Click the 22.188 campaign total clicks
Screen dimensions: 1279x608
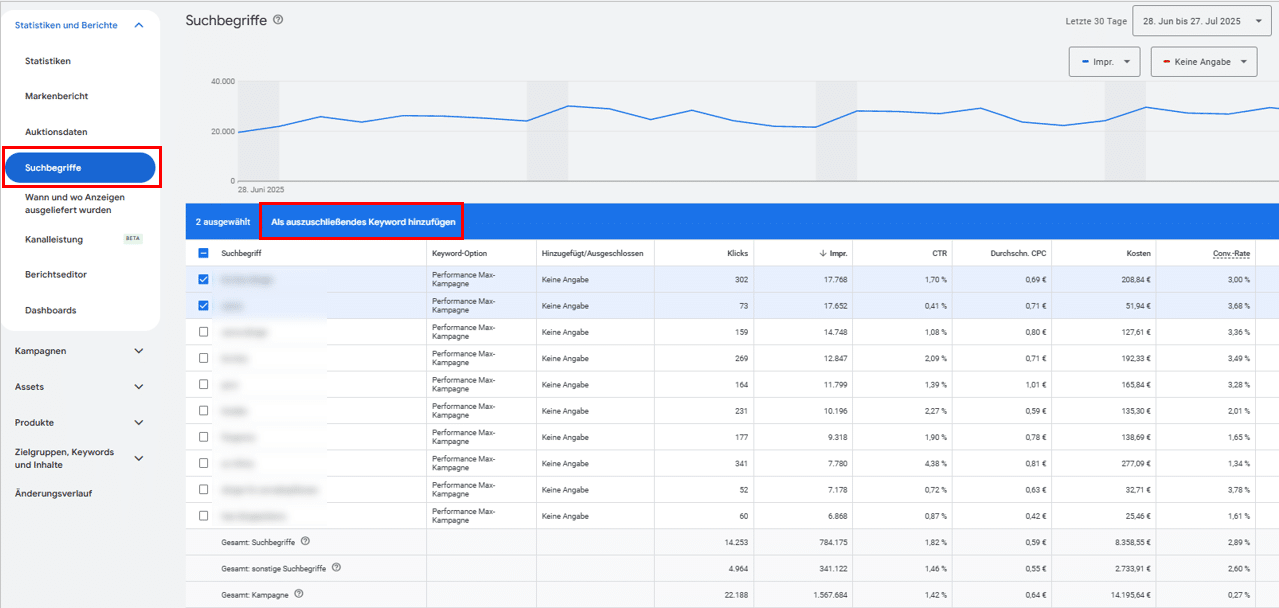[x=735, y=594]
